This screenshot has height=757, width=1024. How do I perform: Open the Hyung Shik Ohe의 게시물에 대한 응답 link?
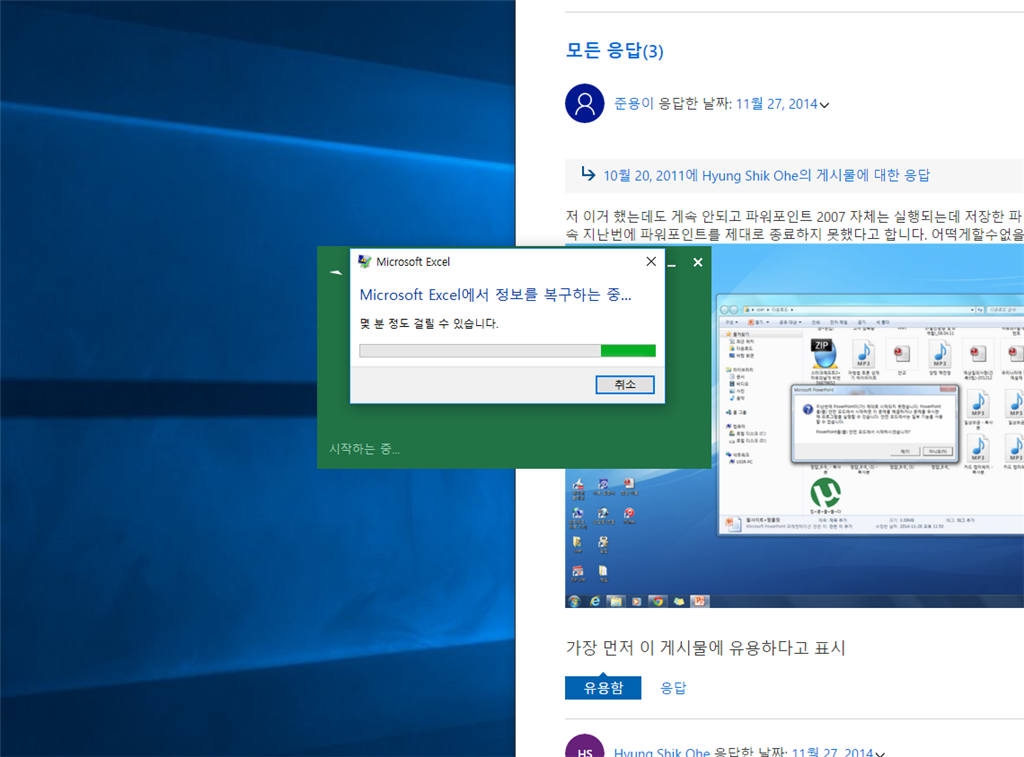click(x=766, y=175)
